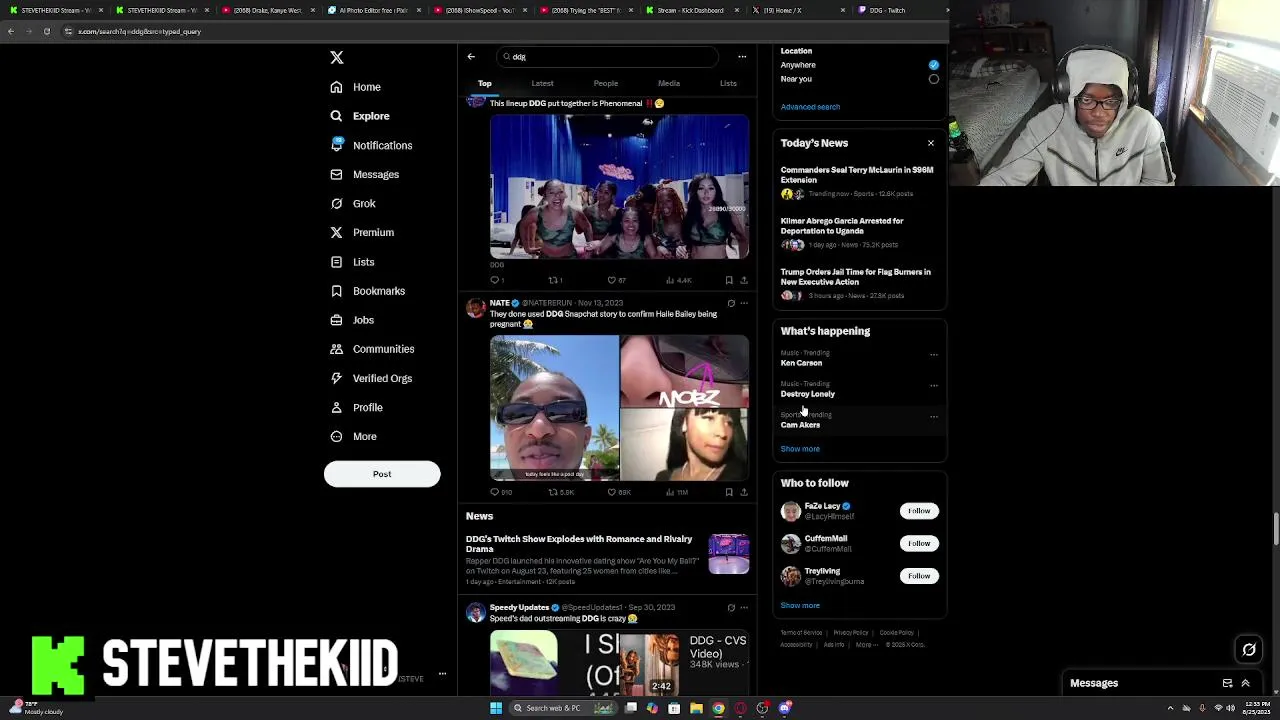Click Grok icon on the NATE post
The height and width of the screenshot is (720, 1280).
pyautogui.click(x=731, y=303)
